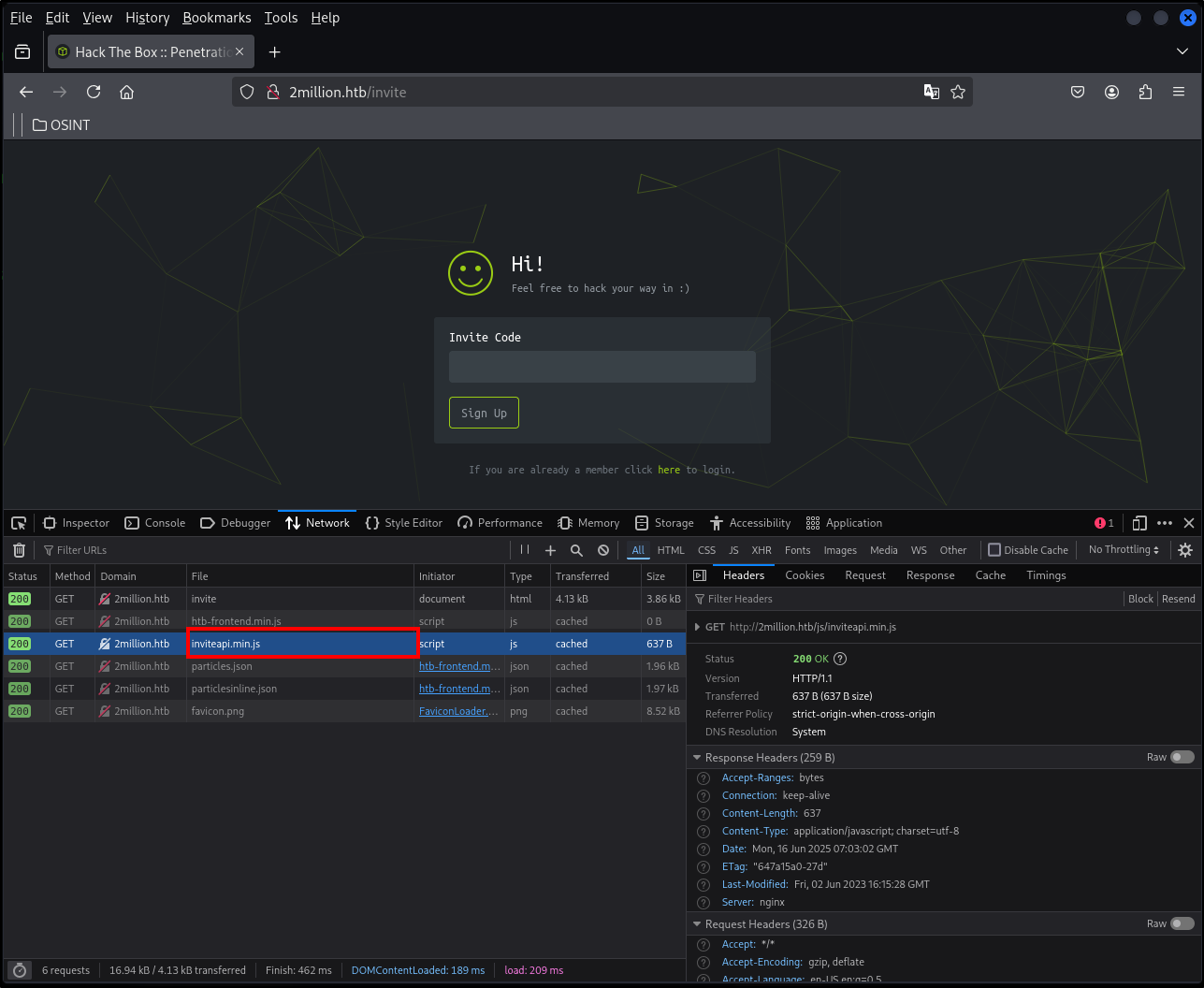The image size is (1204, 988).
Task: Open the Response tab
Action: [x=930, y=575]
